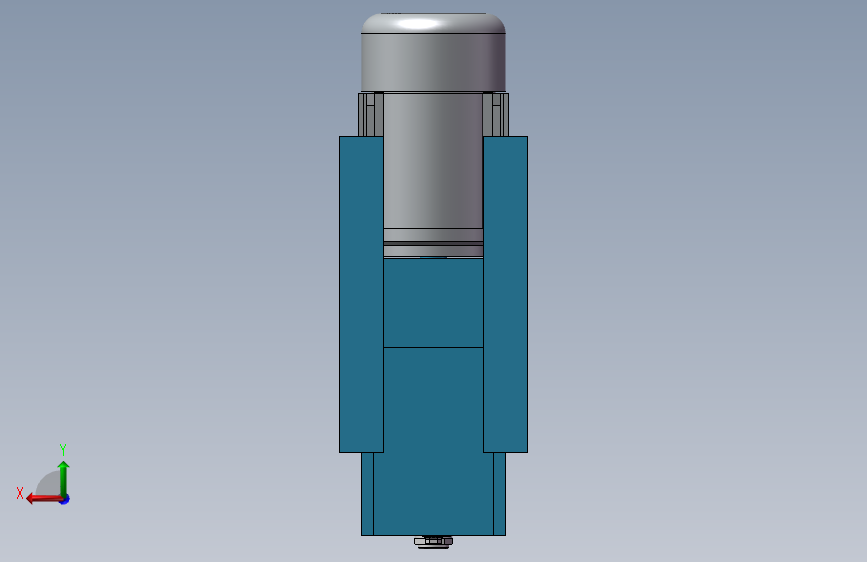Viewport: 867px width, 562px height.
Task: Select the right gray motor mounting bracket
Action: [x=496, y=115]
